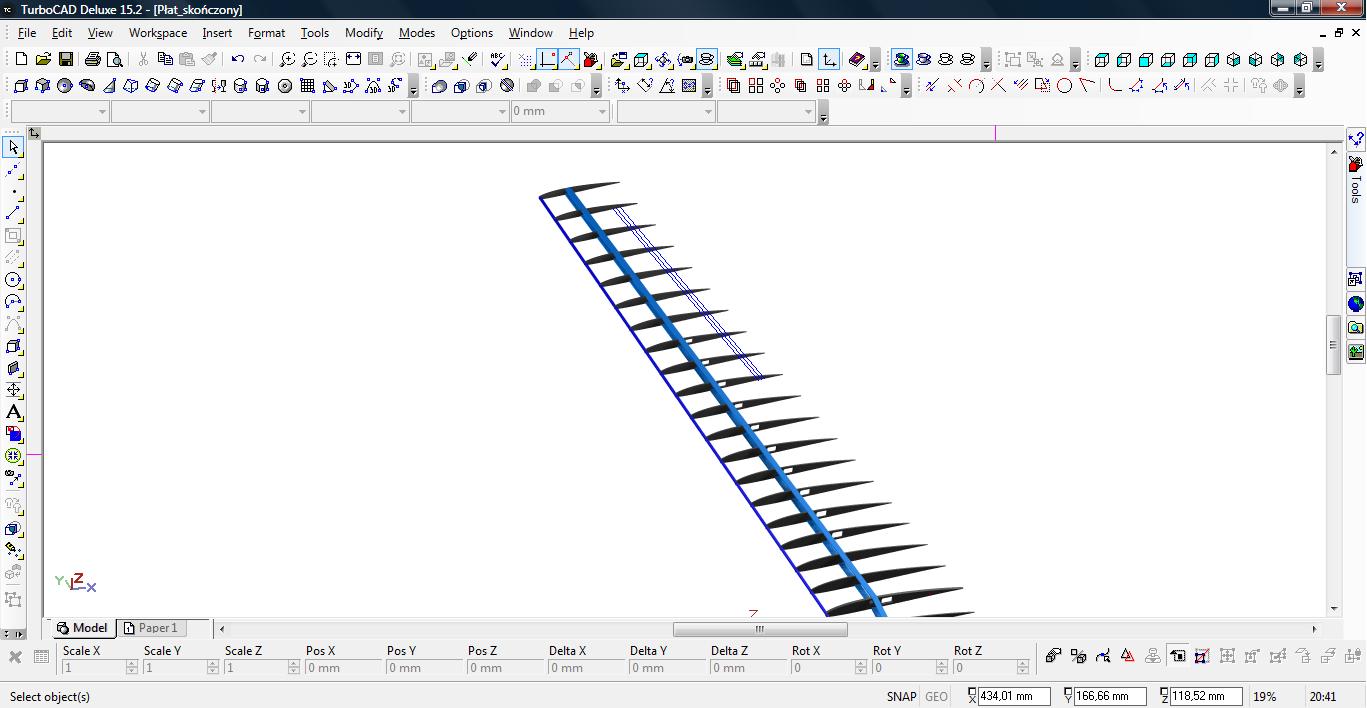Screen dimensions: 1367x708
Task: Select the Zoom In magnifier tool
Action: pos(288,60)
